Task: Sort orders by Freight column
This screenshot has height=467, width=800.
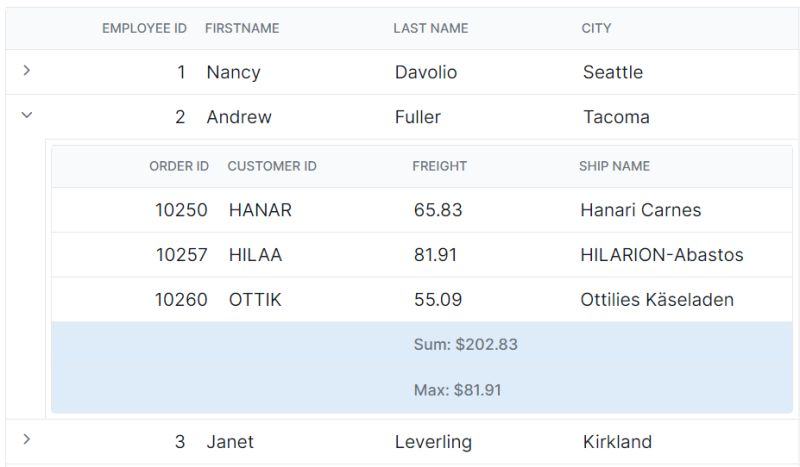Action: click(x=439, y=166)
